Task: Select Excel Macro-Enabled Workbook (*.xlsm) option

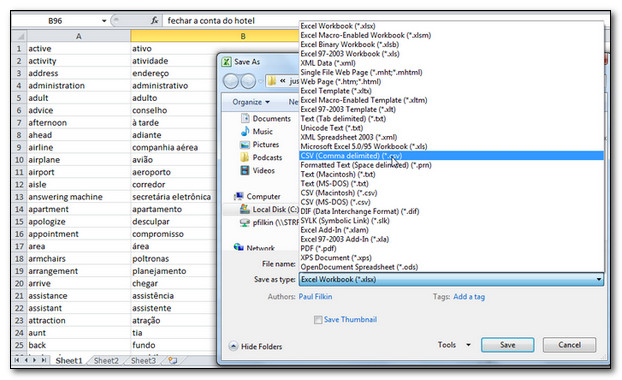Action: pos(451,35)
